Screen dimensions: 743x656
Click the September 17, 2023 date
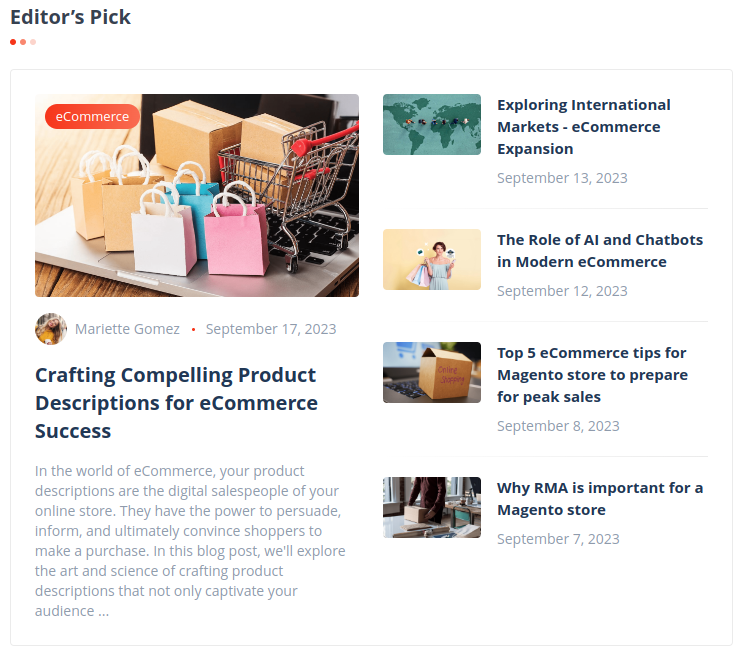[x=271, y=329]
